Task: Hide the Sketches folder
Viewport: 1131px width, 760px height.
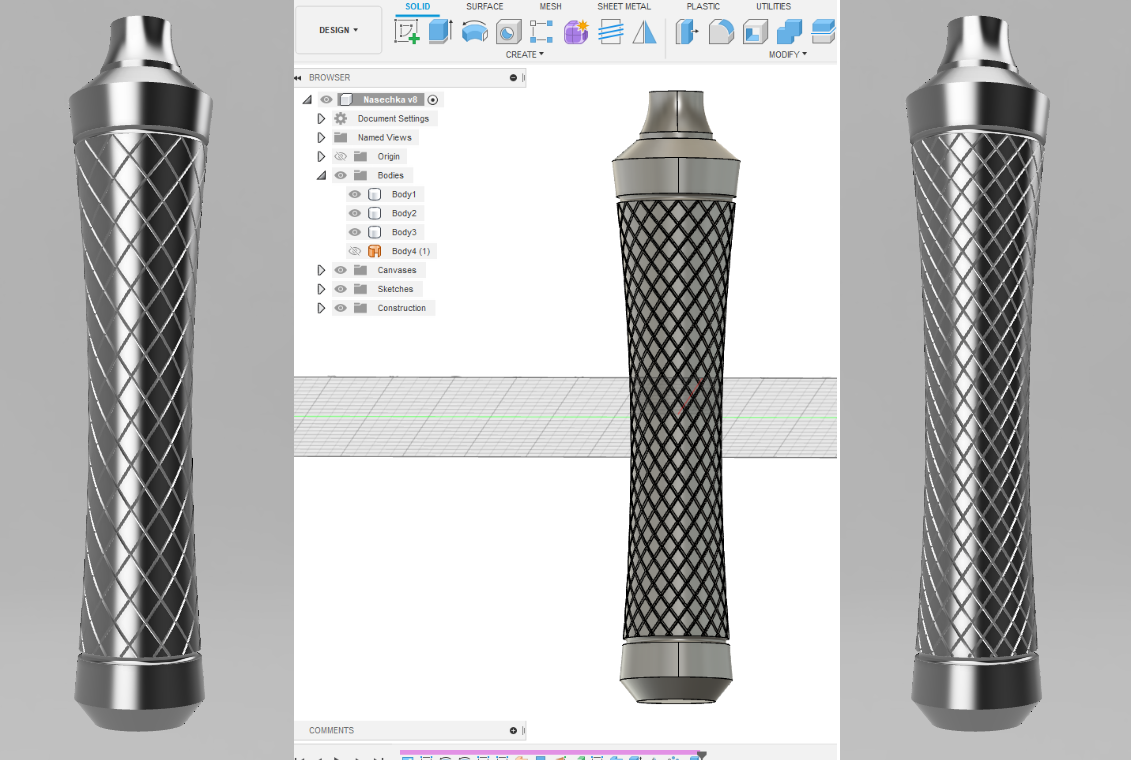Action: 340,288
